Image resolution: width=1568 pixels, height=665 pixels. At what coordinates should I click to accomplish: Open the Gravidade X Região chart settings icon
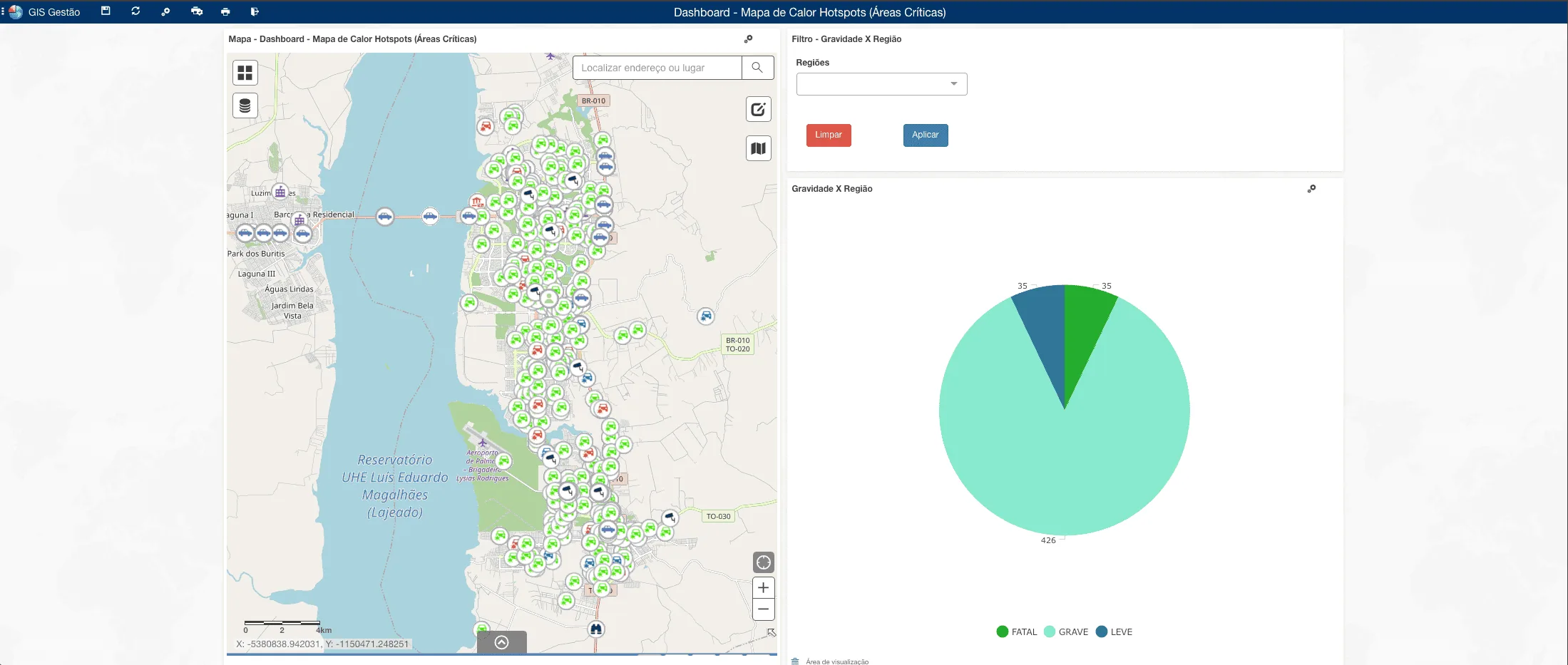pos(1312,189)
